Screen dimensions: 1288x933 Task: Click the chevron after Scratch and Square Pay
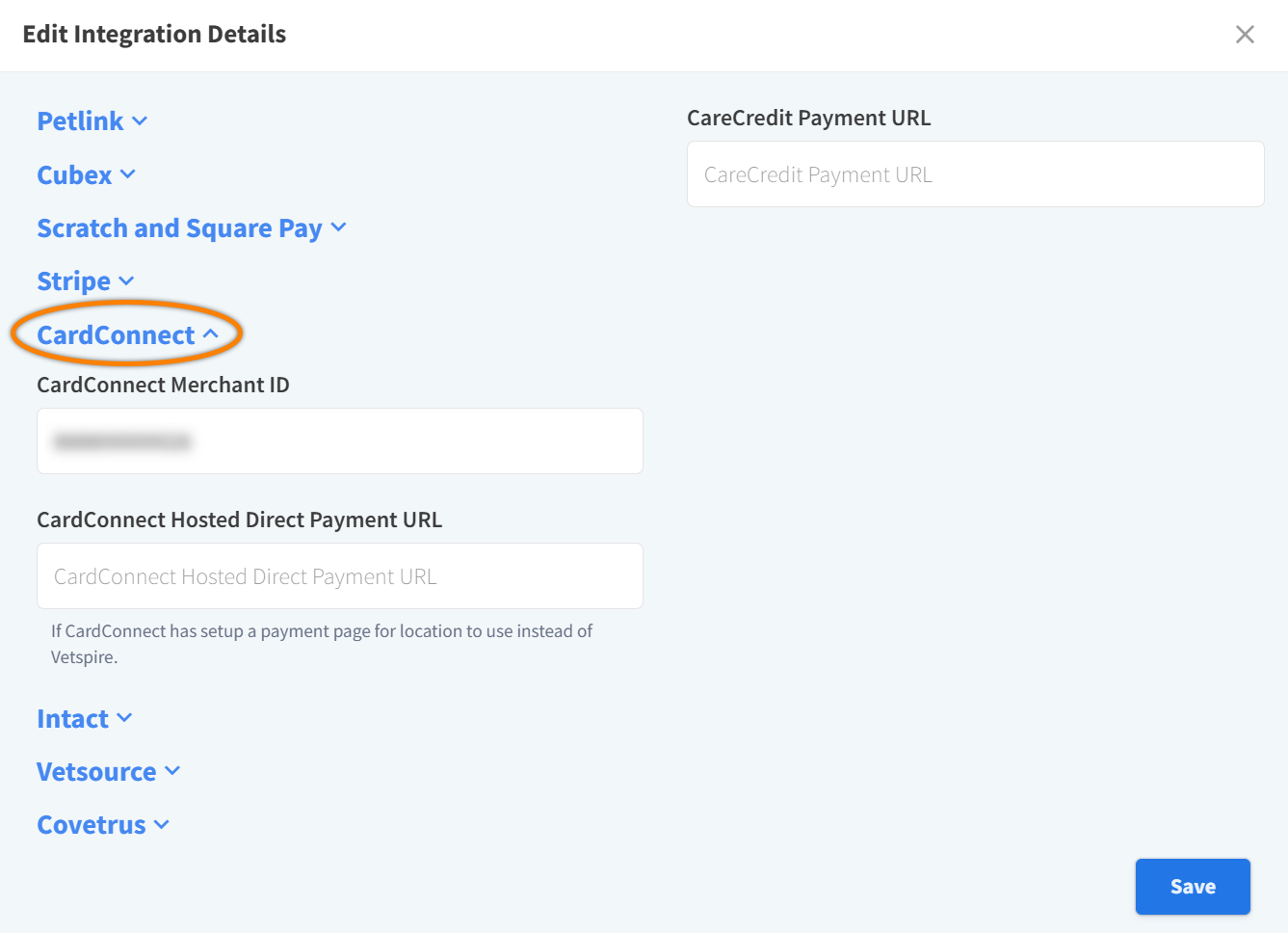(338, 227)
